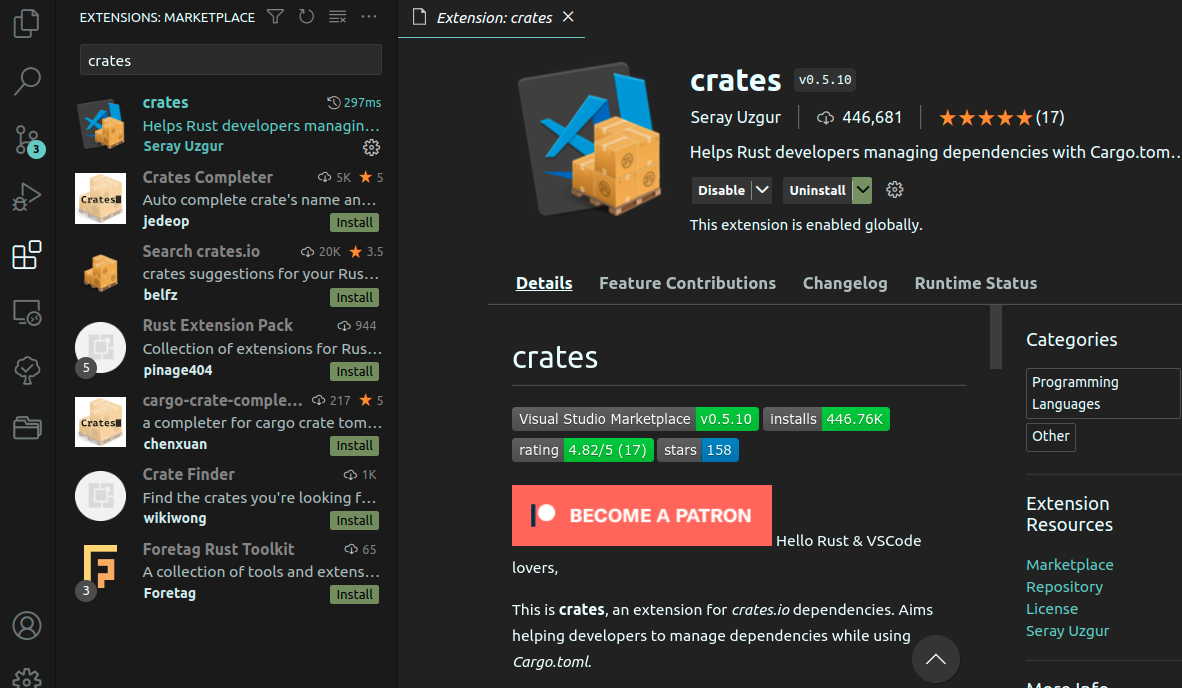Click the five-star rating (17)
The height and width of the screenshot is (688, 1182).
(1002, 118)
